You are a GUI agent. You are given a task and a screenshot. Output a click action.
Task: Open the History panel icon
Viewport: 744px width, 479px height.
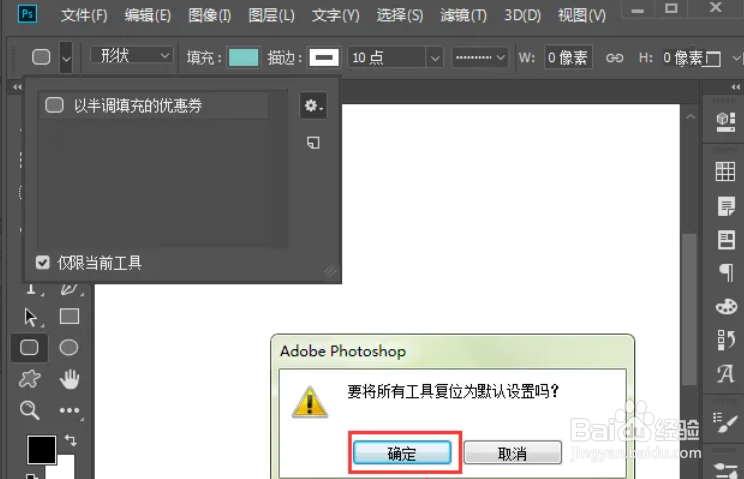pyautogui.click(x=726, y=340)
